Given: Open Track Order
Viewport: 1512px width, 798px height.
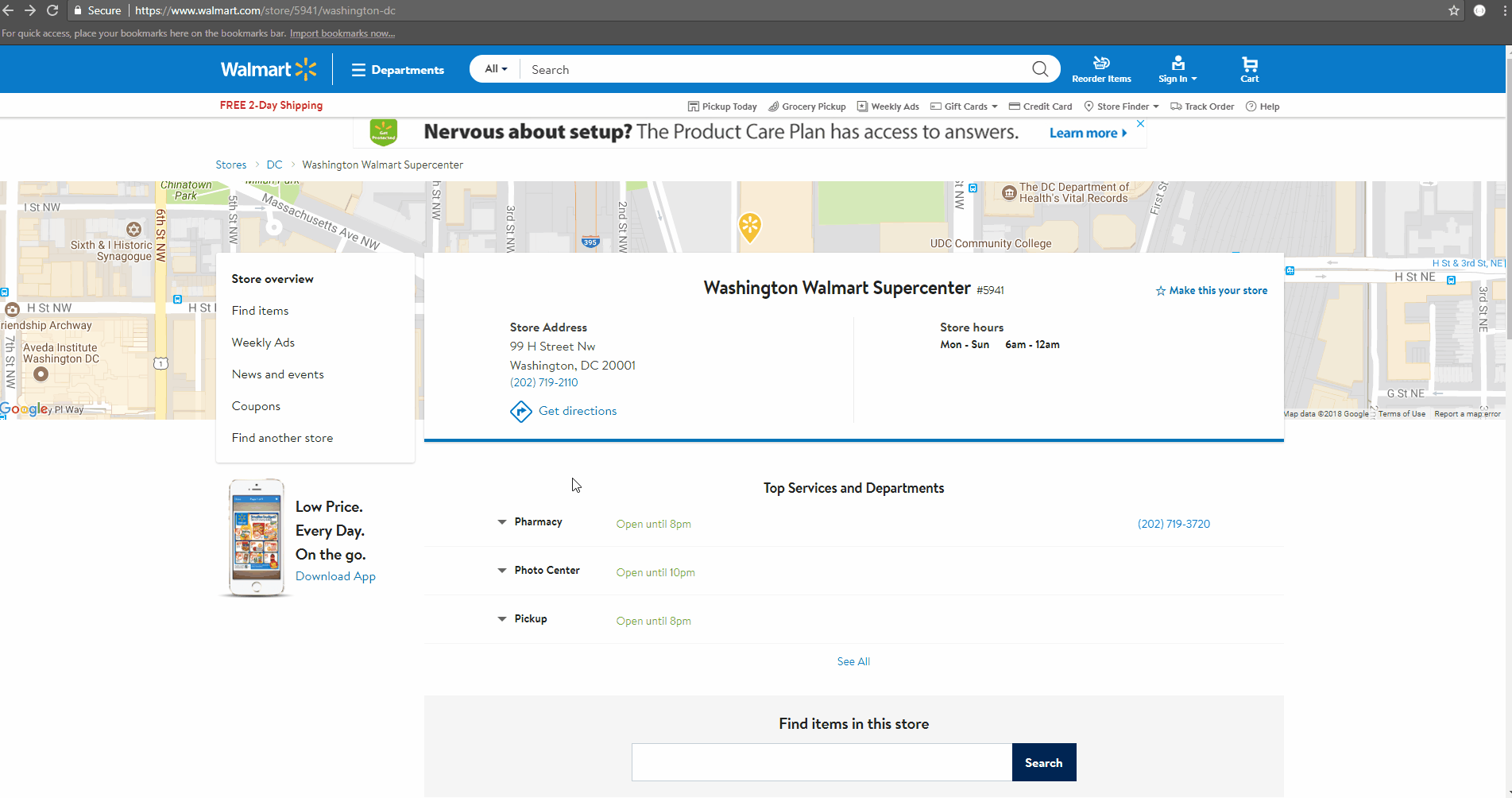Looking at the screenshot, I should [1202, 107].
